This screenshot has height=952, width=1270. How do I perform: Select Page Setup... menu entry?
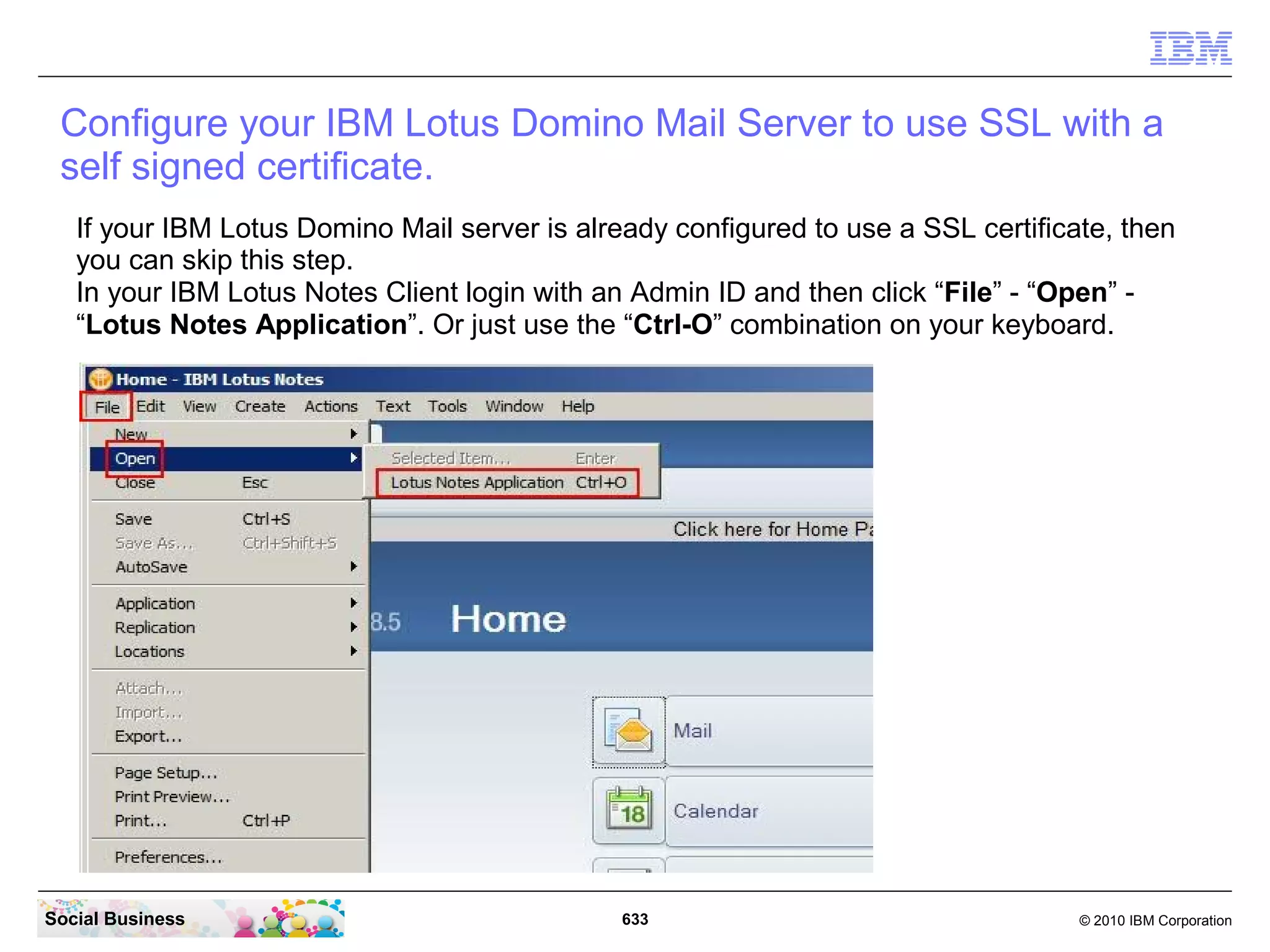coord(226,773)
